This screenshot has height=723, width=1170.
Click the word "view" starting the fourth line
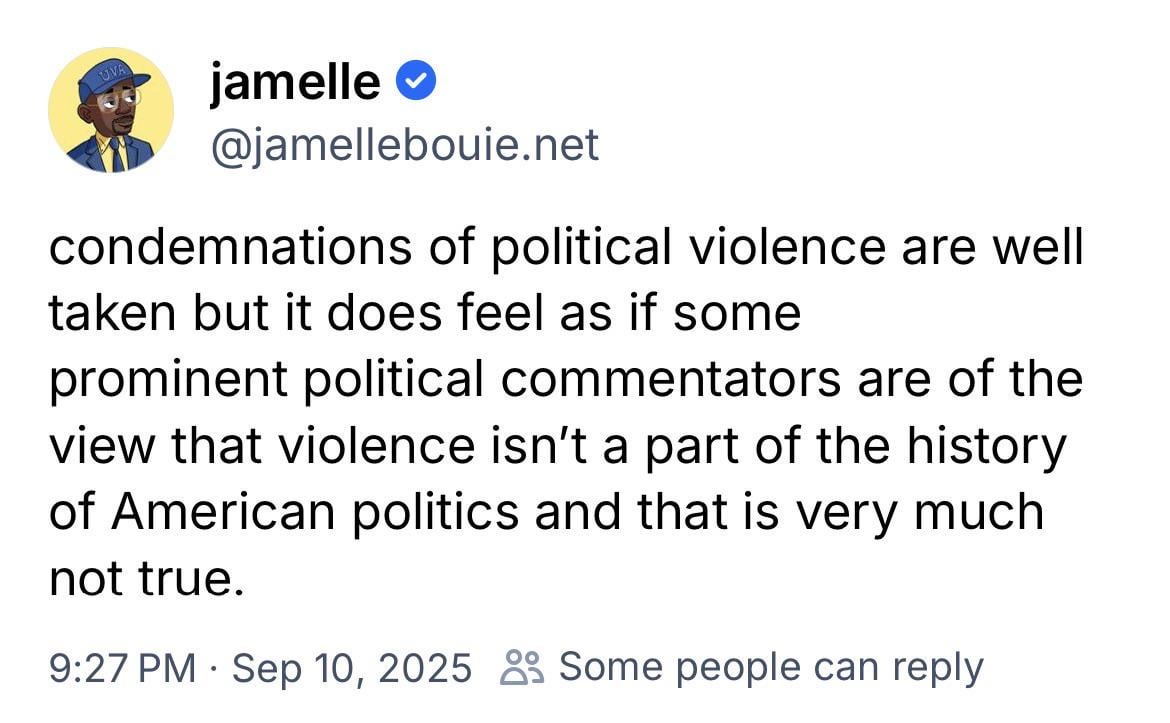tap(97, 446)
